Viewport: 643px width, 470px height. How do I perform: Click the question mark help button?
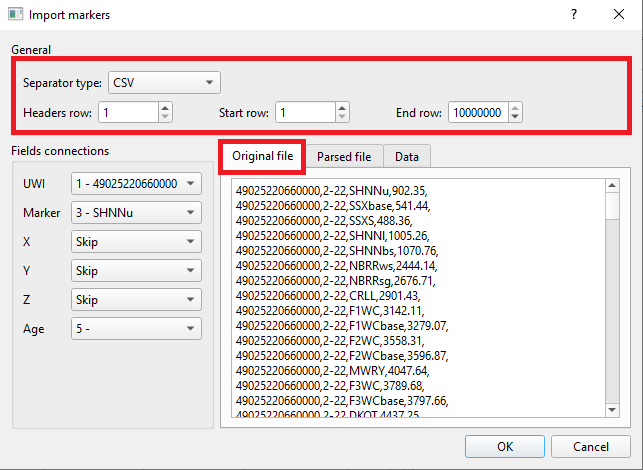pyautogui.click(x=574, y=15)
